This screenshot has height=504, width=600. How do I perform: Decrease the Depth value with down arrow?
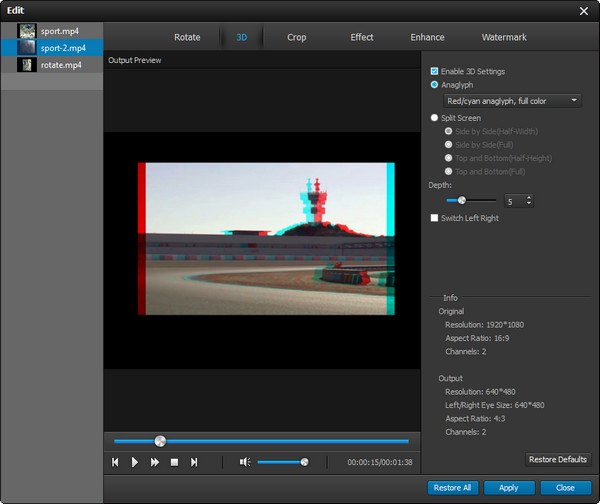[529, 203]
